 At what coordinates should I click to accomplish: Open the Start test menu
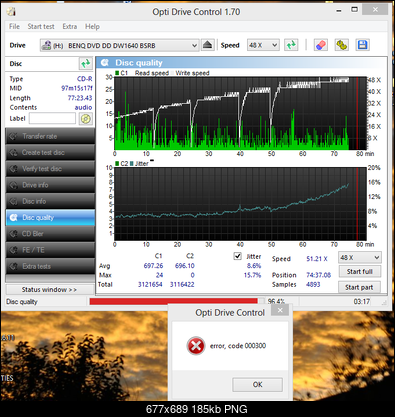(41, 26)
